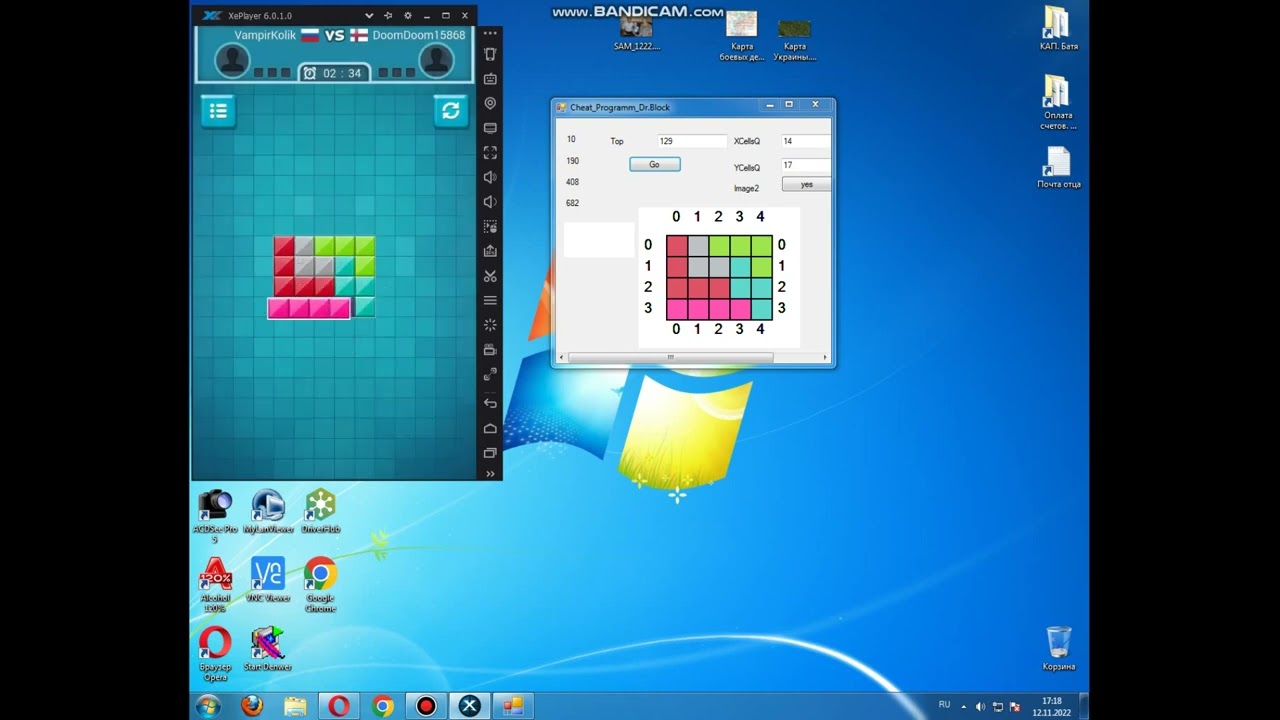The height and width of the screenshot is (720, 1280).
Task: Open XePlayer keyboard control icon
Action: point(490,79)
